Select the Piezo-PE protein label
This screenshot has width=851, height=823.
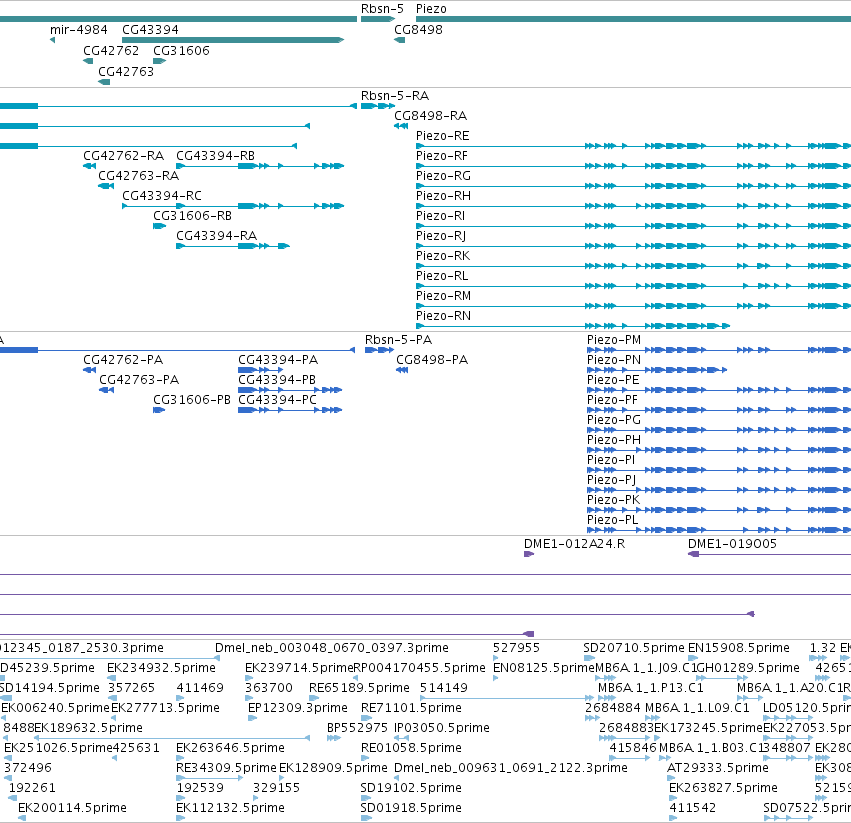[613, 379]
